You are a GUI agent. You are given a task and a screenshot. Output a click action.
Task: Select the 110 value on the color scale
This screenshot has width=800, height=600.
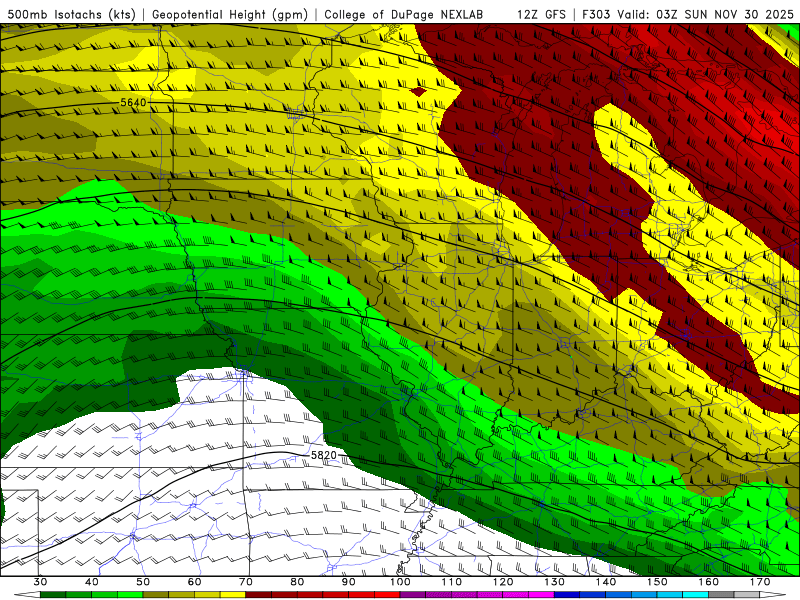452,582
